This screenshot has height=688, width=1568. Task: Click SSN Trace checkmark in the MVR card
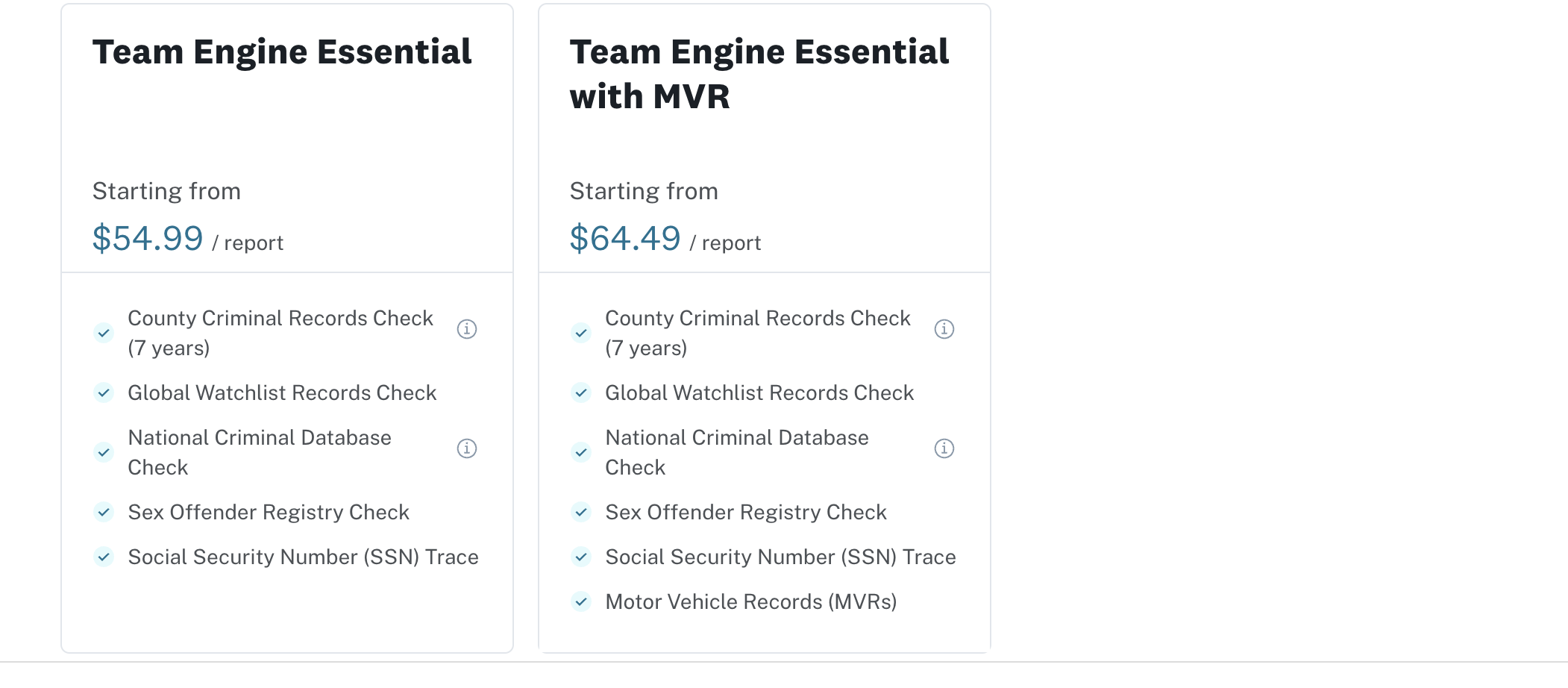tap(581, 557)
